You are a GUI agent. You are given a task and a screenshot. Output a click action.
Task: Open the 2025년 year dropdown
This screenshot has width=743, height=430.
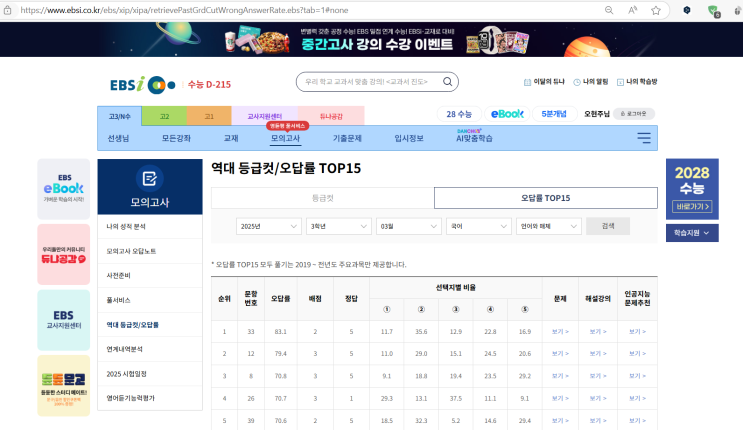(268, 226)
